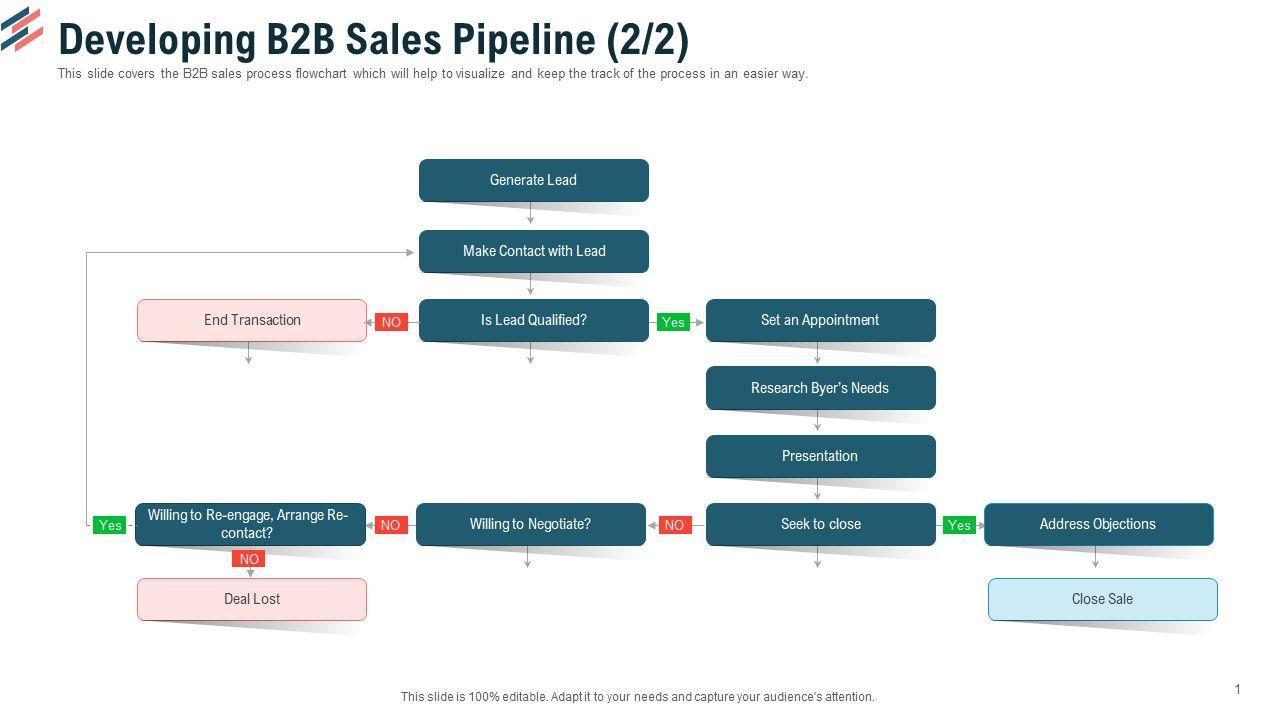The image size is (1280, 720).
Task: Select the pink Deal Lost box
Action: point(252,599)
